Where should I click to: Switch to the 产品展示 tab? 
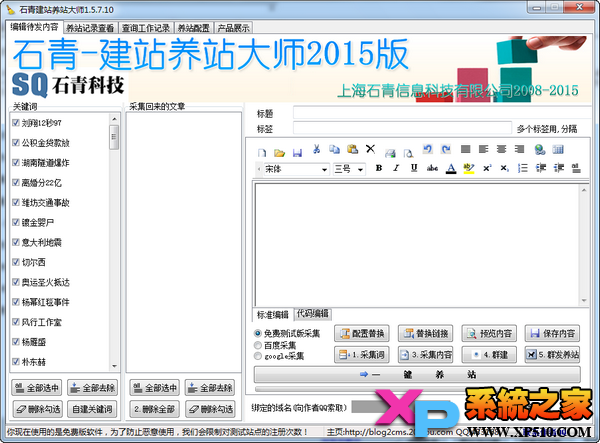233,28
